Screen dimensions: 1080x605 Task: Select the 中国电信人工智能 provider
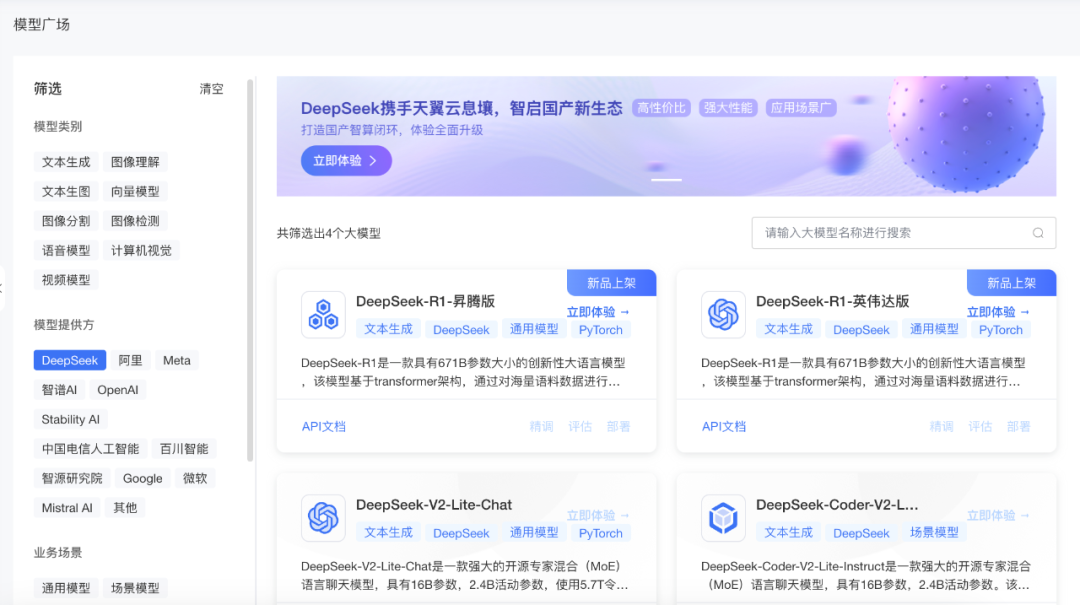coord(90,449)
